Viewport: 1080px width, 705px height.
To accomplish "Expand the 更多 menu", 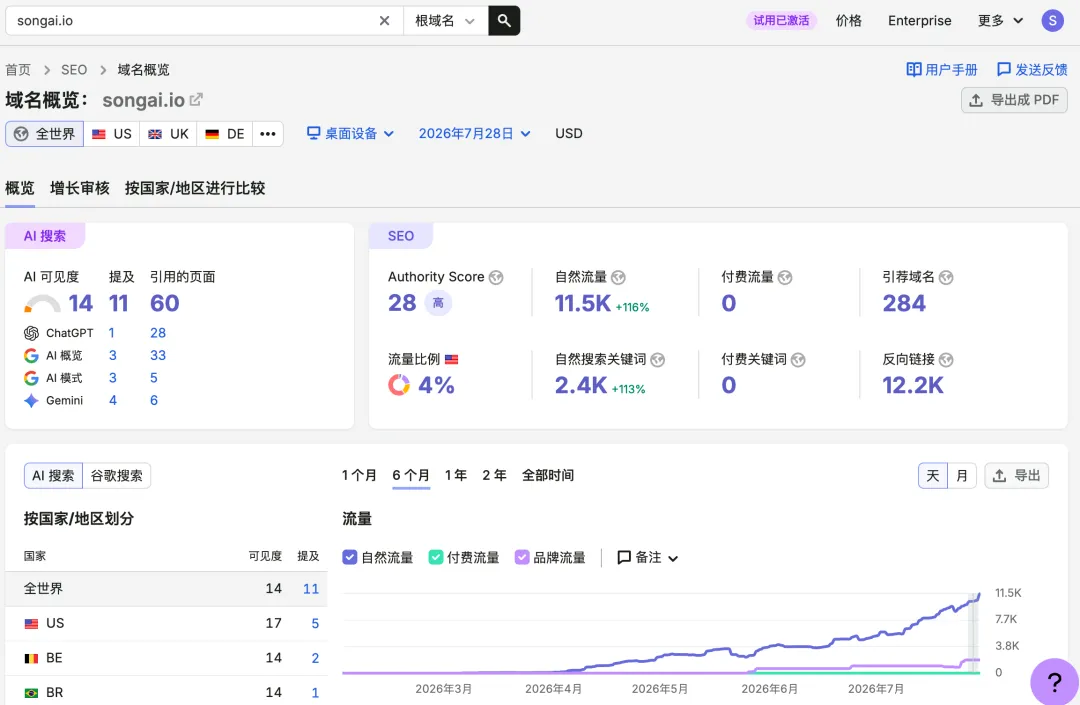I will pyautogui.click(x=1000, y=21).
